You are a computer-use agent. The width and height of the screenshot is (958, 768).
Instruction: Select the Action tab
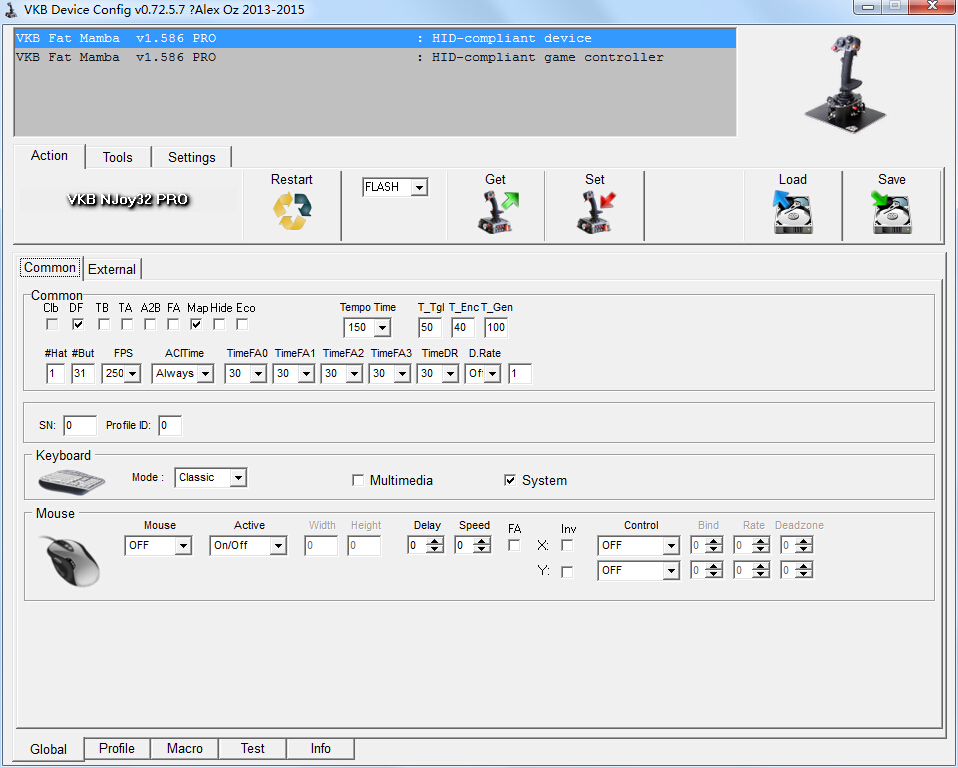pos(49,156)
